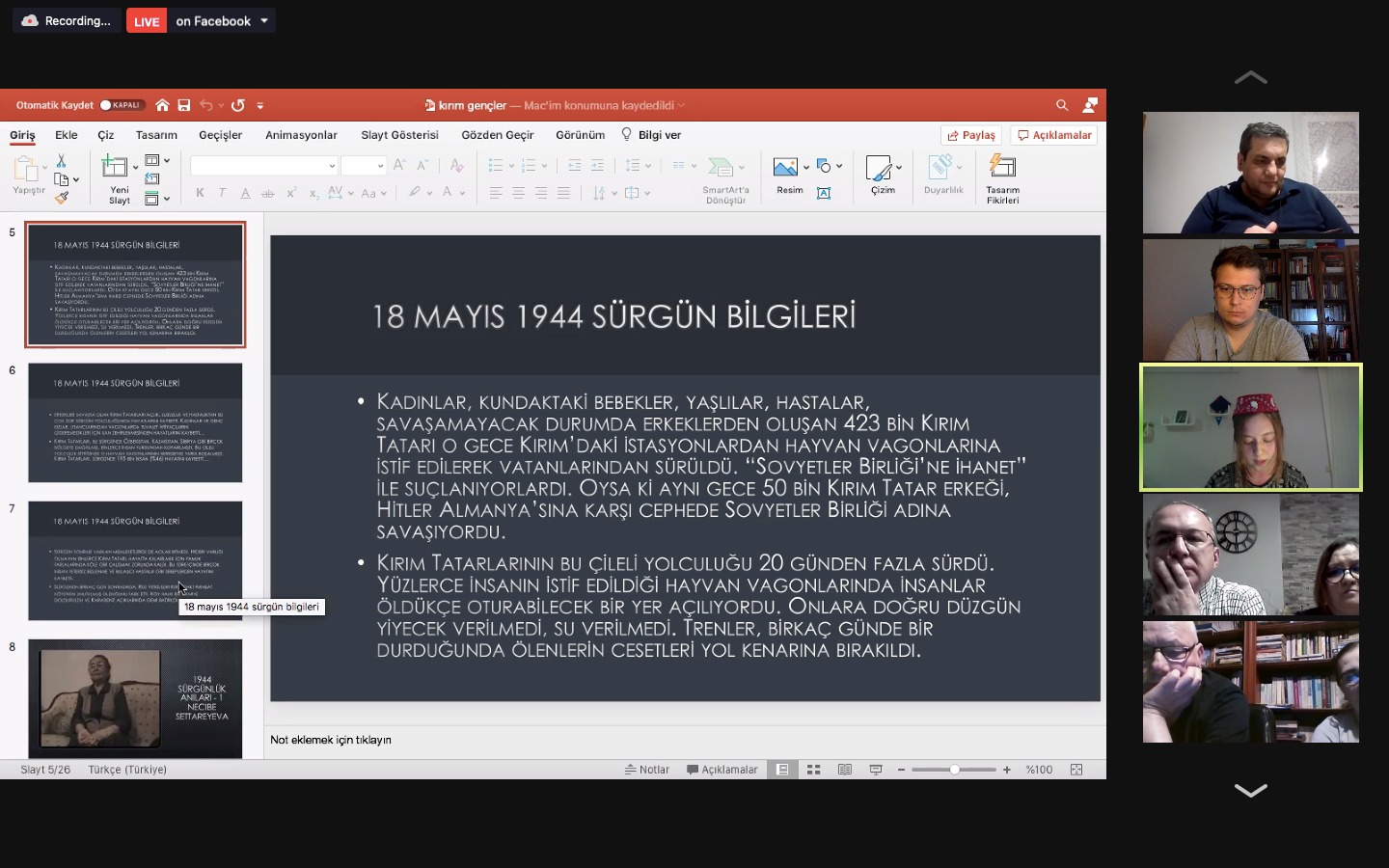The image size is (1389, 868).
Task: Click the reading view icon
Action: (845, 770)
